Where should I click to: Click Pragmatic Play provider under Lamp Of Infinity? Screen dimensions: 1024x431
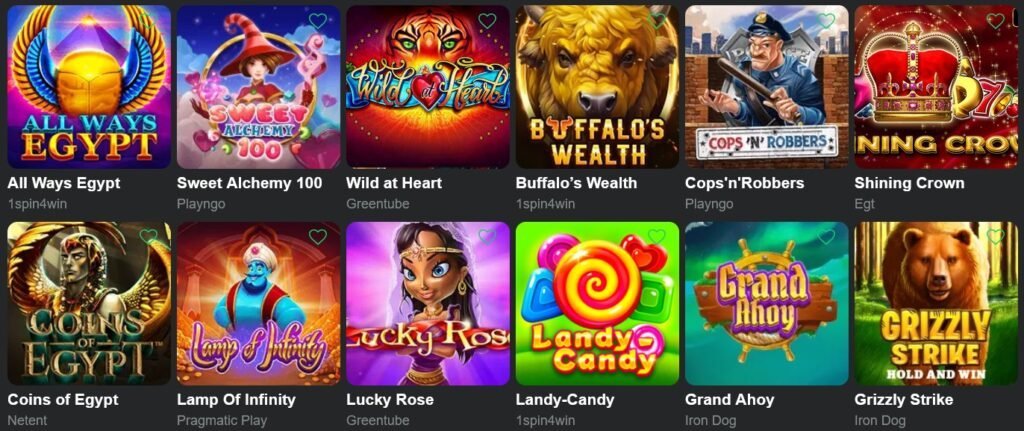click(x=222, y=421)
